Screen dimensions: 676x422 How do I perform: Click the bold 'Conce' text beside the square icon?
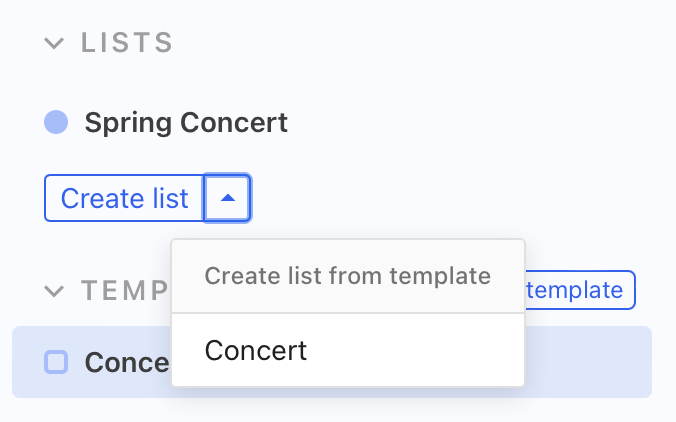[x=126, y=362]
